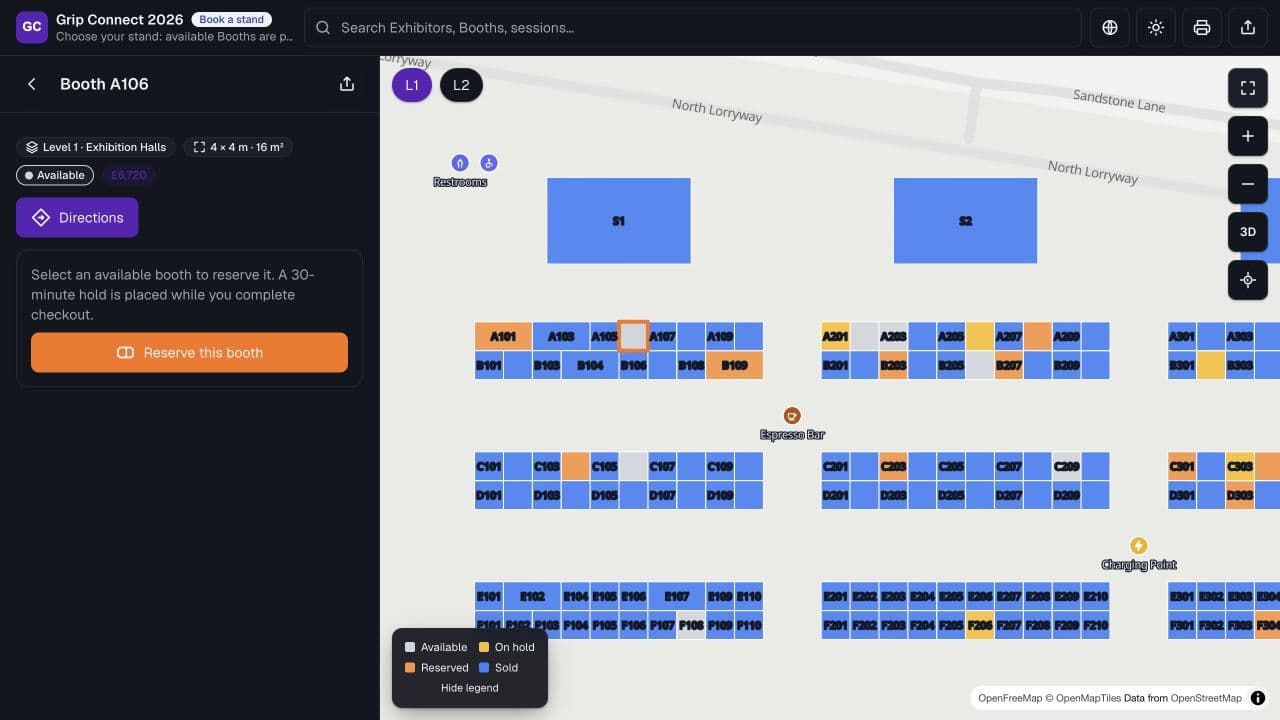This screenshot has height=720, width=1280.
Task: Select booth B109 on the map
Action: click(x=734, y=365)
